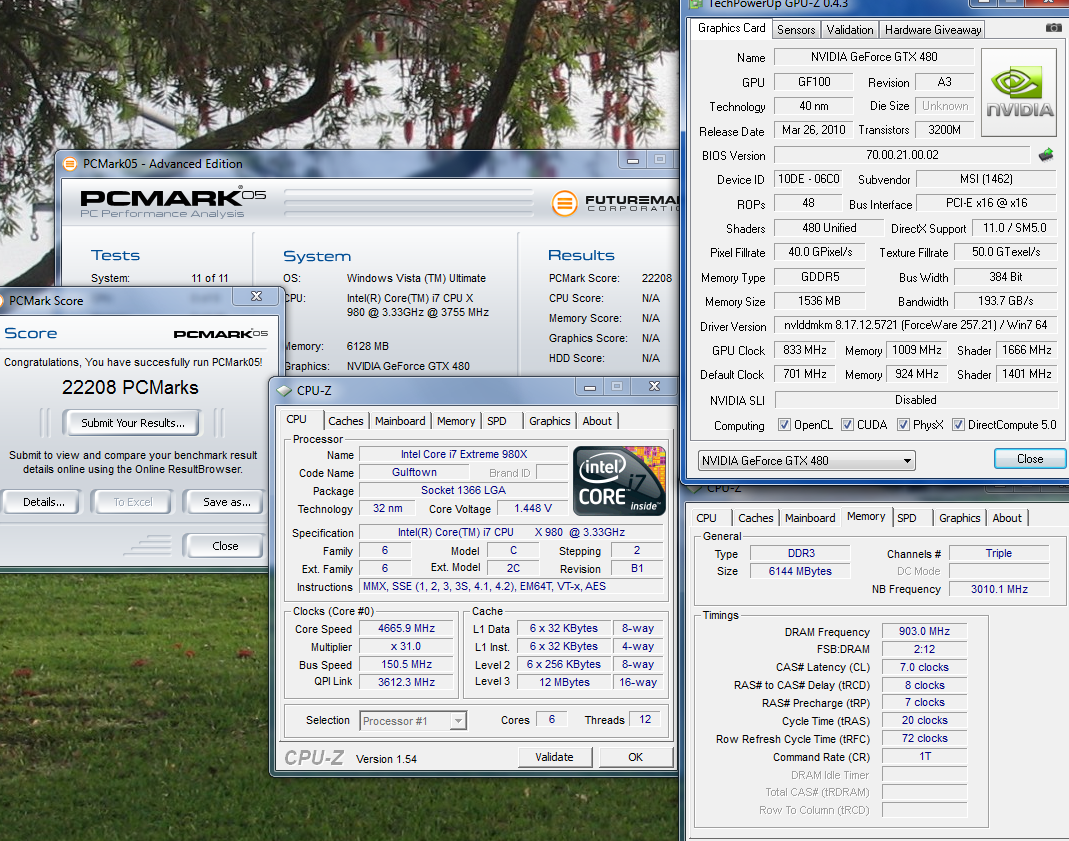Click the GPU name field NVIDIA GeForce GTX 480

(874, 57)
